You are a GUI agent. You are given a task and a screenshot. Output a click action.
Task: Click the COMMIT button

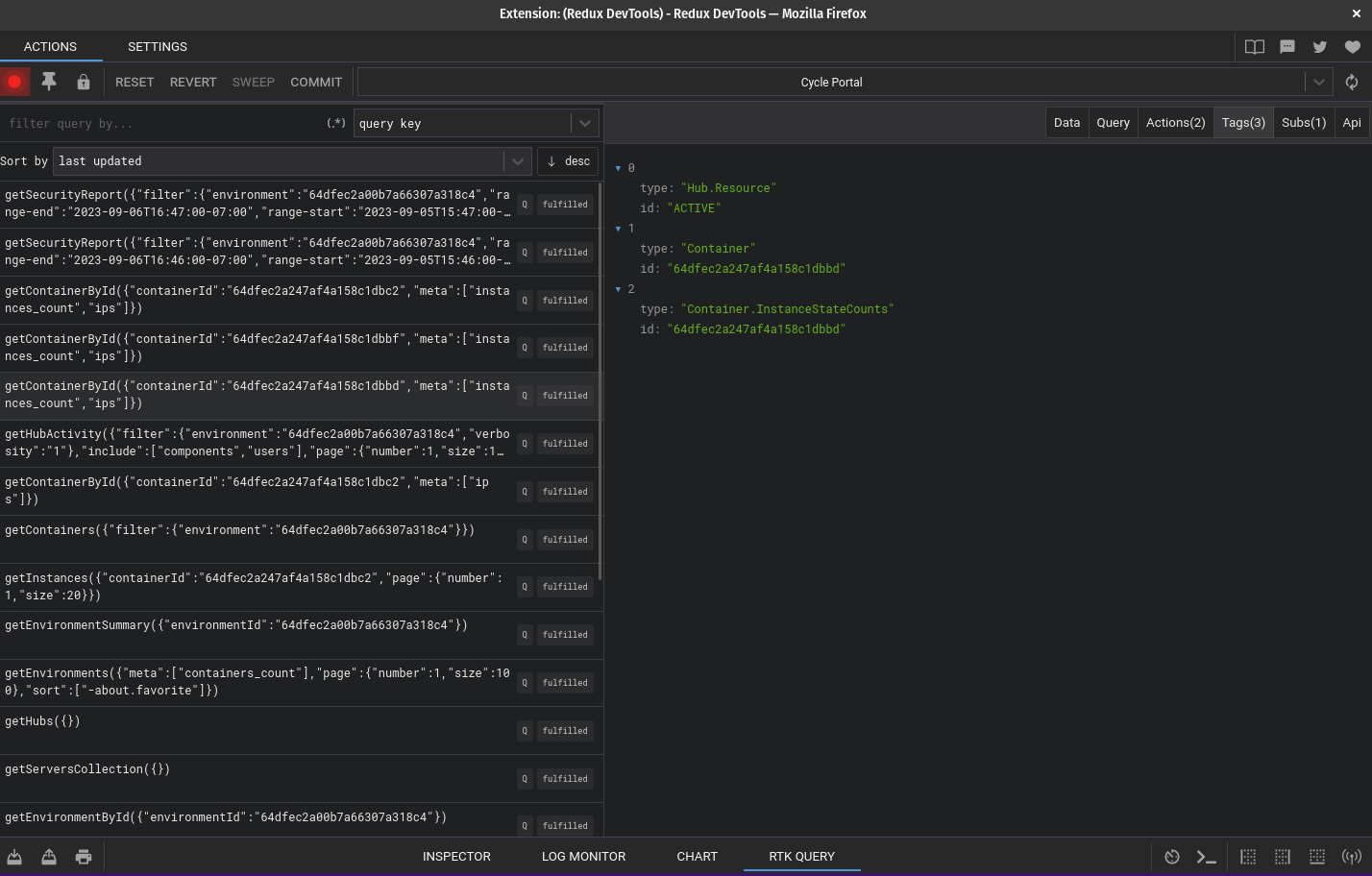pyautogui.click(x=316, y=83)
